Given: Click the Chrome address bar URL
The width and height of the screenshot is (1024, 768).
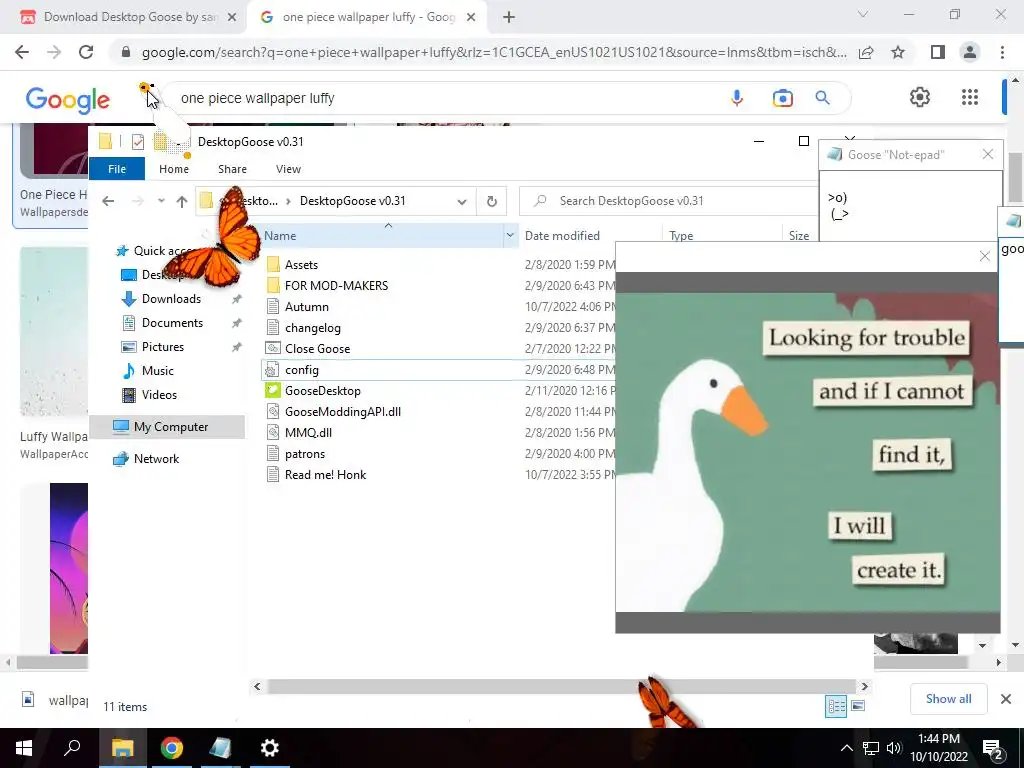Looking at the screenshot, I should click(x=494, y=52).
